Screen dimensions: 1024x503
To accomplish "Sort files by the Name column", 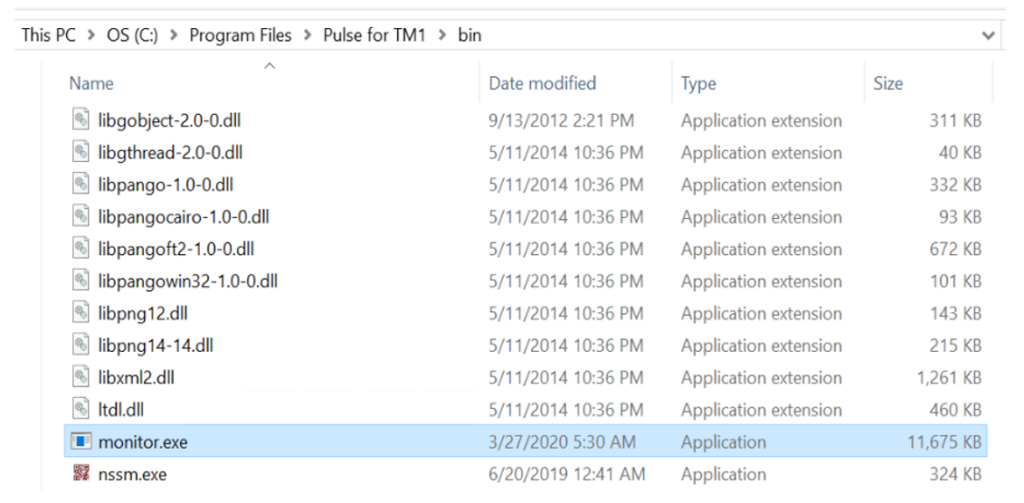I will pyautogui.click(x=92, y=83).
